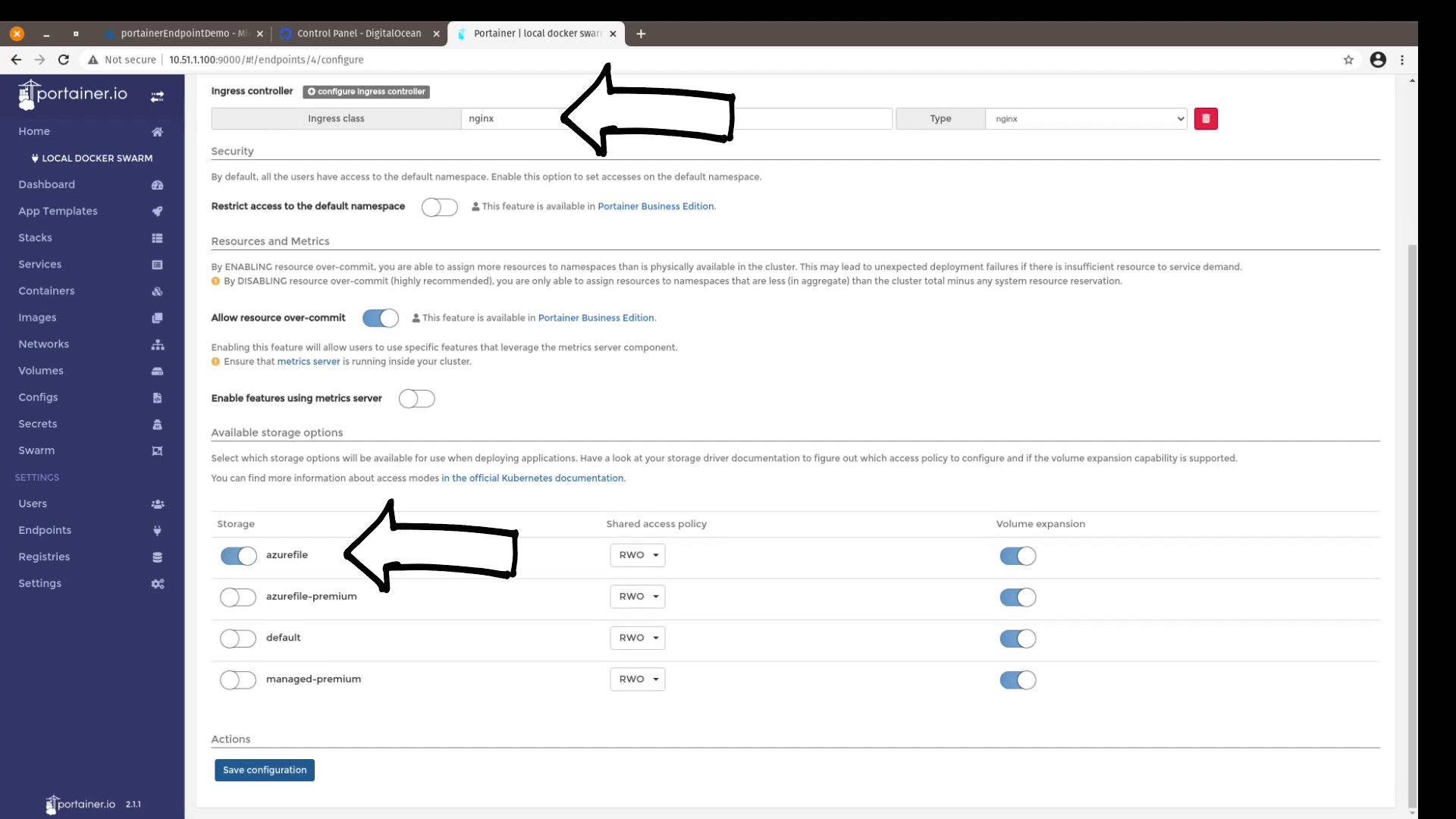Bookmark page with the star icon
The width and height of the screenshot is (1456, 819).
click(1348, 60)
